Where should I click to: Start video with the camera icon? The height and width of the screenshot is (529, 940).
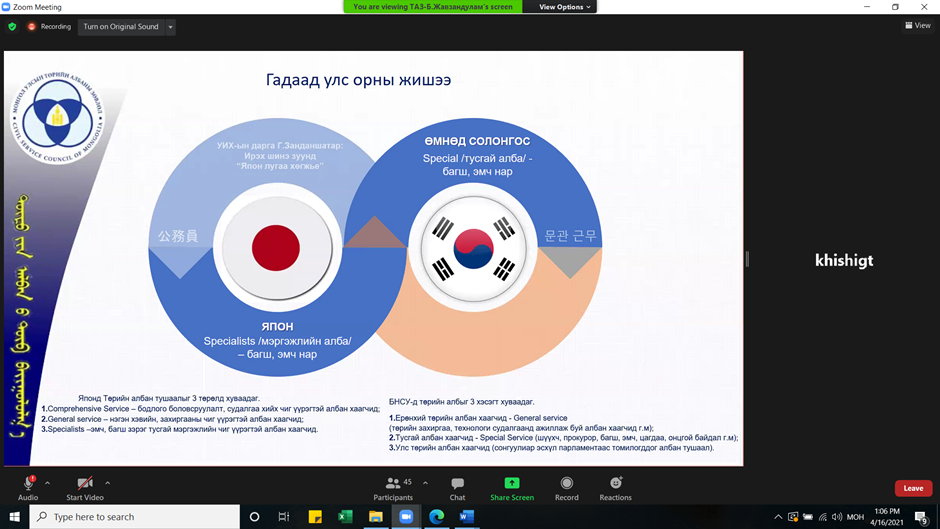pyautogui.click(x=85, y=483)
